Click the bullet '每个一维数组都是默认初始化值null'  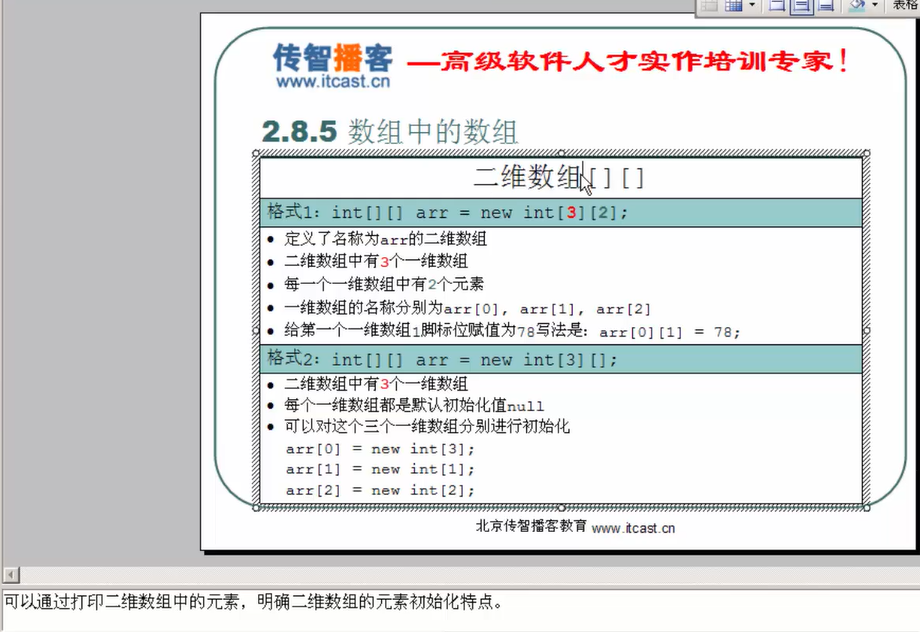click(414, 405)
